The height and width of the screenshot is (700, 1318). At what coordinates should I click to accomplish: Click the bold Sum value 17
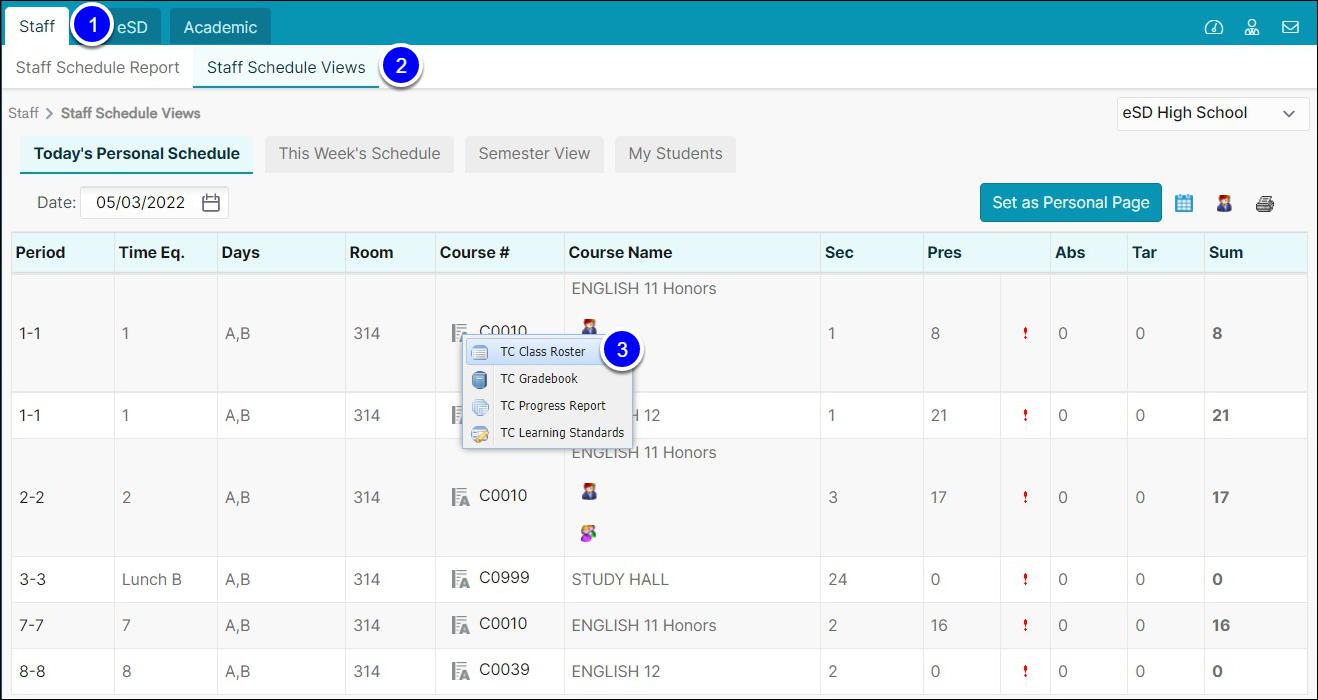pos(1220,497)
